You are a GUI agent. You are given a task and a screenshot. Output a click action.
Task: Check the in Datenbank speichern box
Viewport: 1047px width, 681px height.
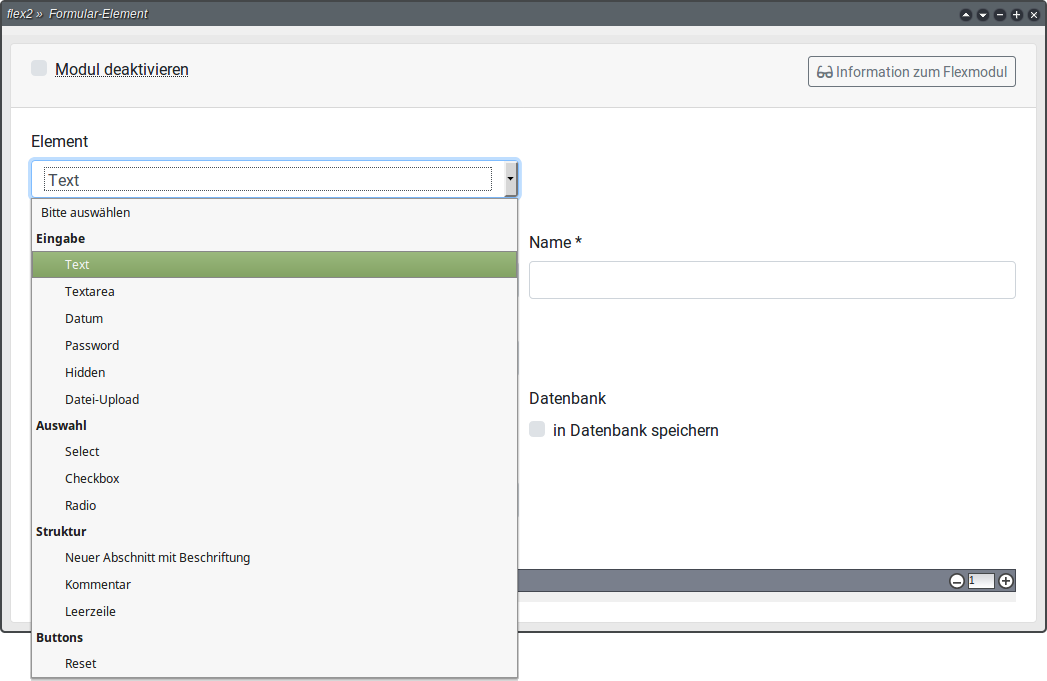537,429
